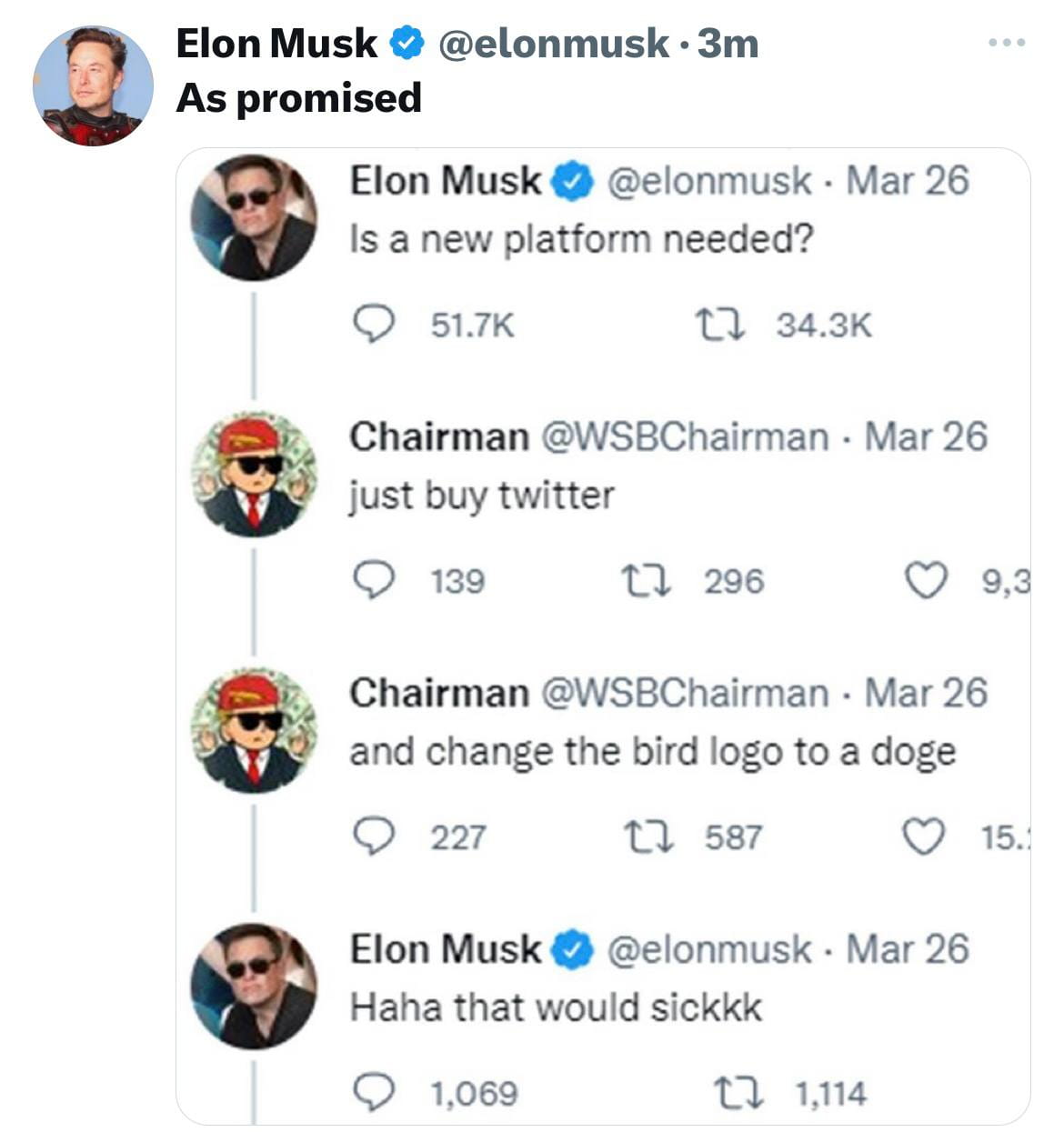The image size is (1064, 1132).
Task: Open the top tweet author's profile picture
Action: pos(93,86)
